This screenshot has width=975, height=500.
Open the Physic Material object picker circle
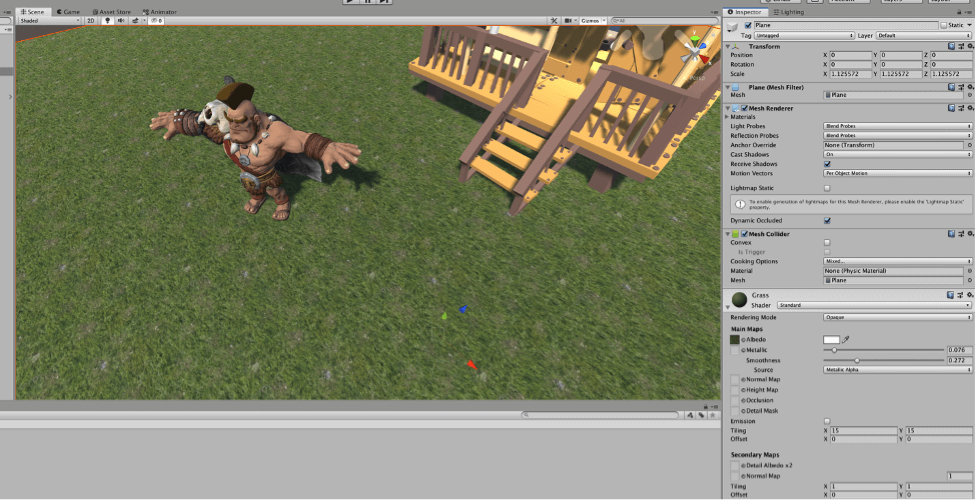pos(969,271)
